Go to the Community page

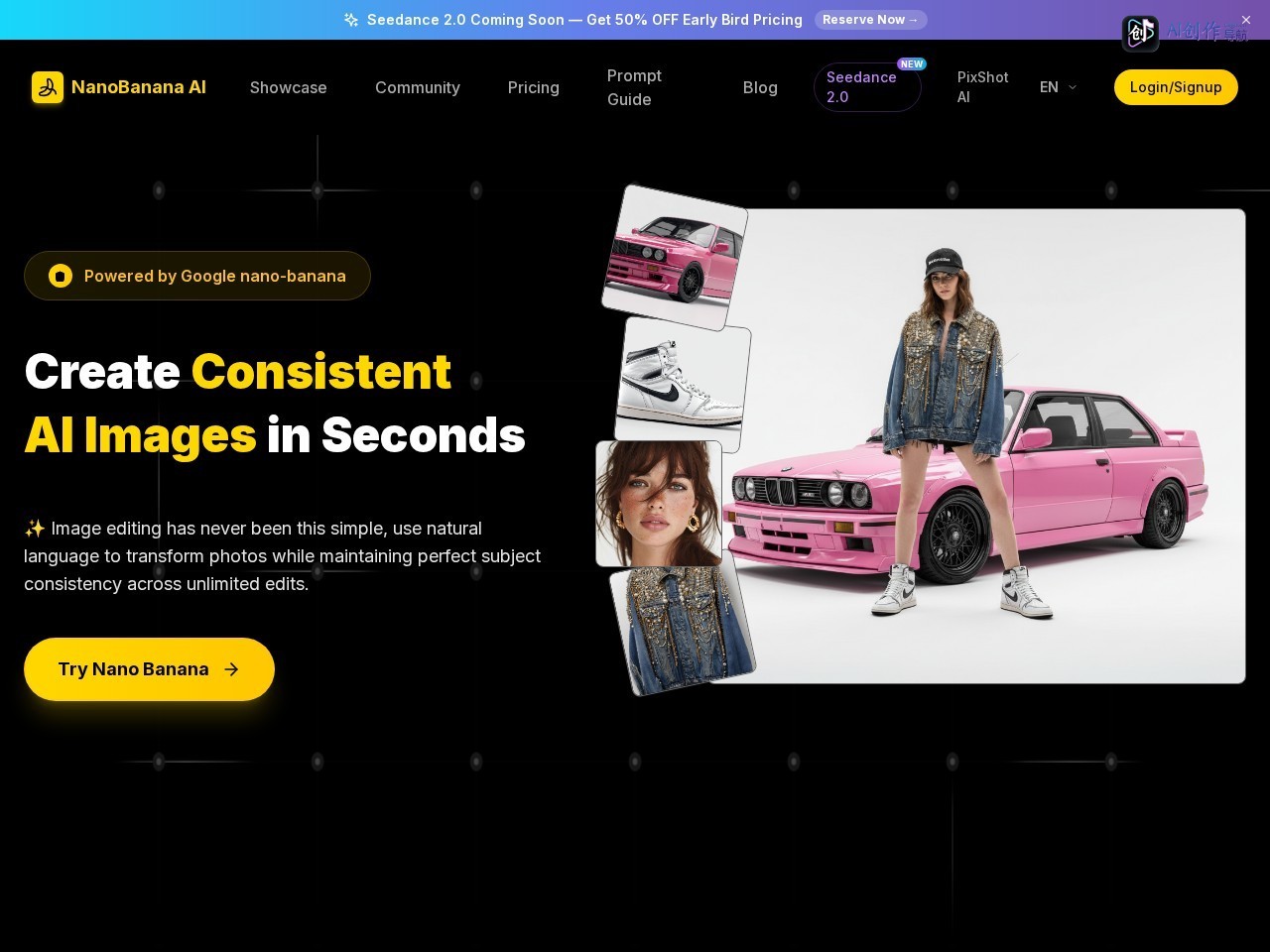[x=418, y=87]
